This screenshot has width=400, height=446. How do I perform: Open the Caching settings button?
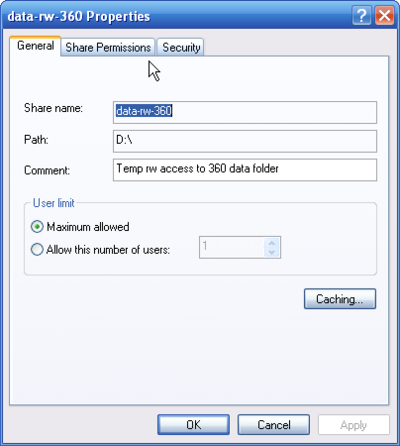[x=340, y=299]
